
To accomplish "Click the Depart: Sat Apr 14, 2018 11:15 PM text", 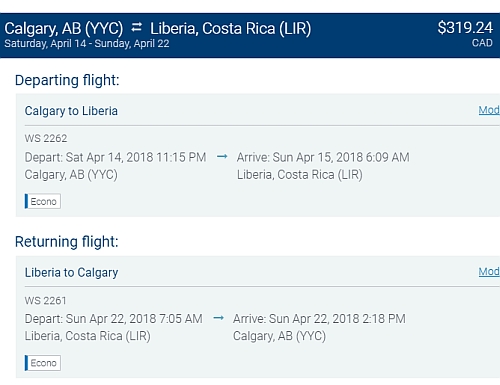I will pyautogui.click(x=115, y=157).
